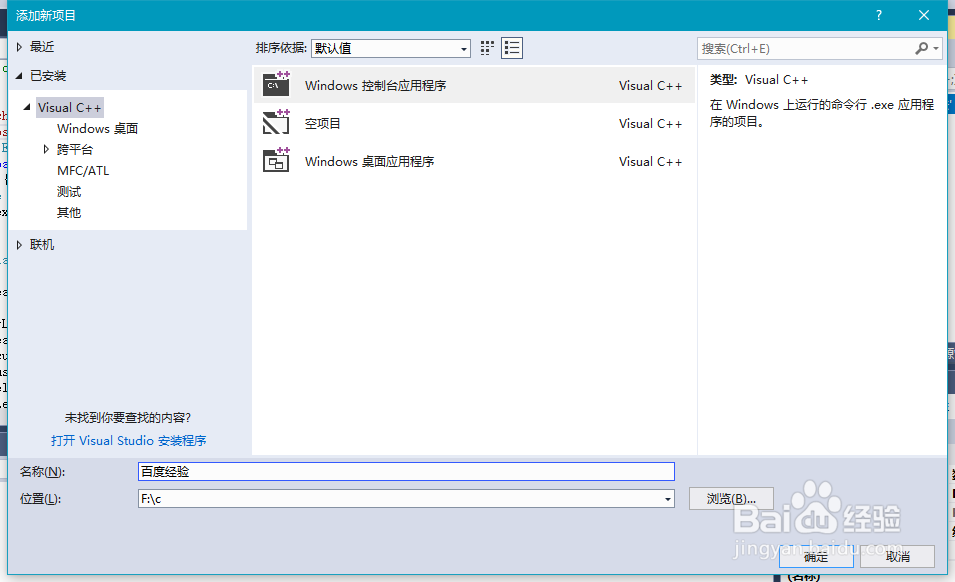Click the 取消 cancel button
955x582 pixels.
click(x=897, y=556)
